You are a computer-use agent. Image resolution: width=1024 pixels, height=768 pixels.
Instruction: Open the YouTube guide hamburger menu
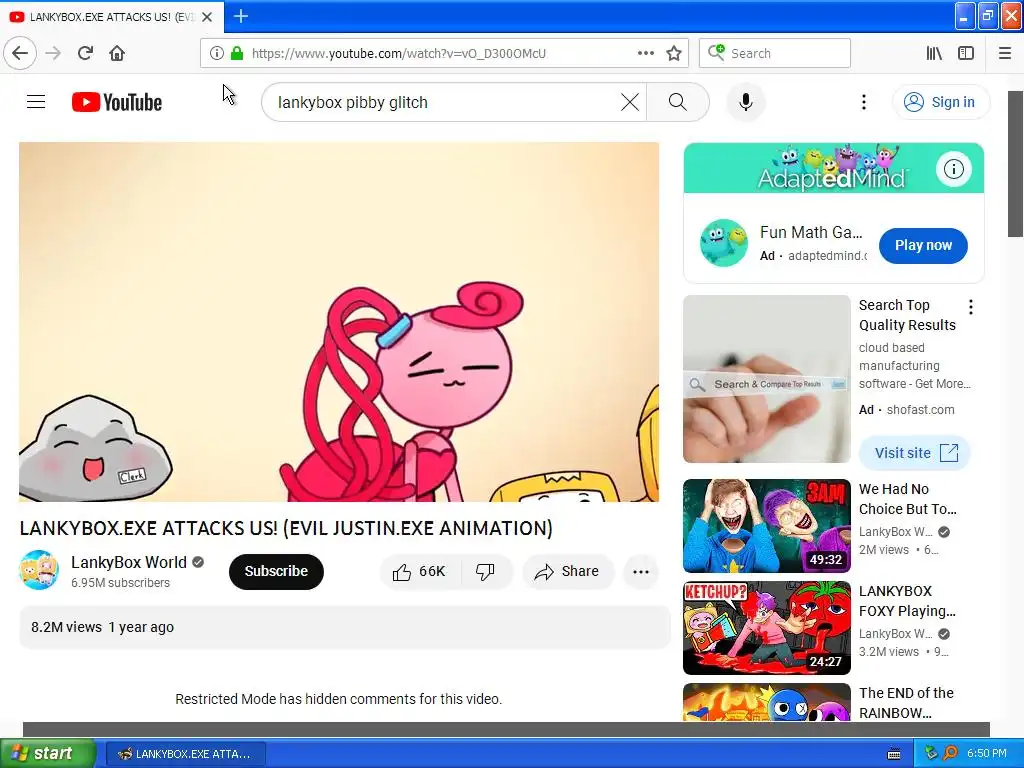tap(36, 102)
